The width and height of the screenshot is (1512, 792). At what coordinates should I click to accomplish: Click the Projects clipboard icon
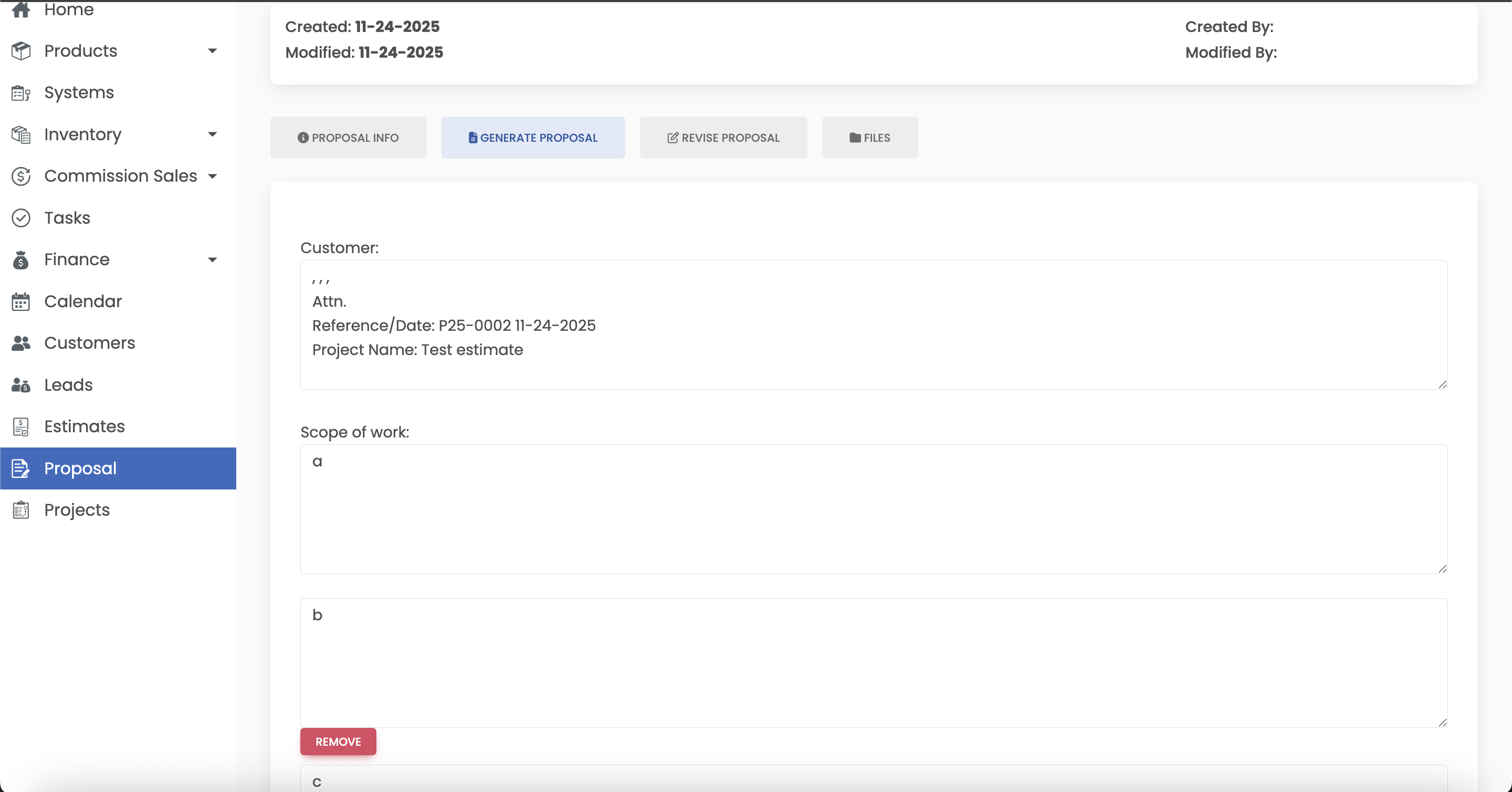(21, 509)
